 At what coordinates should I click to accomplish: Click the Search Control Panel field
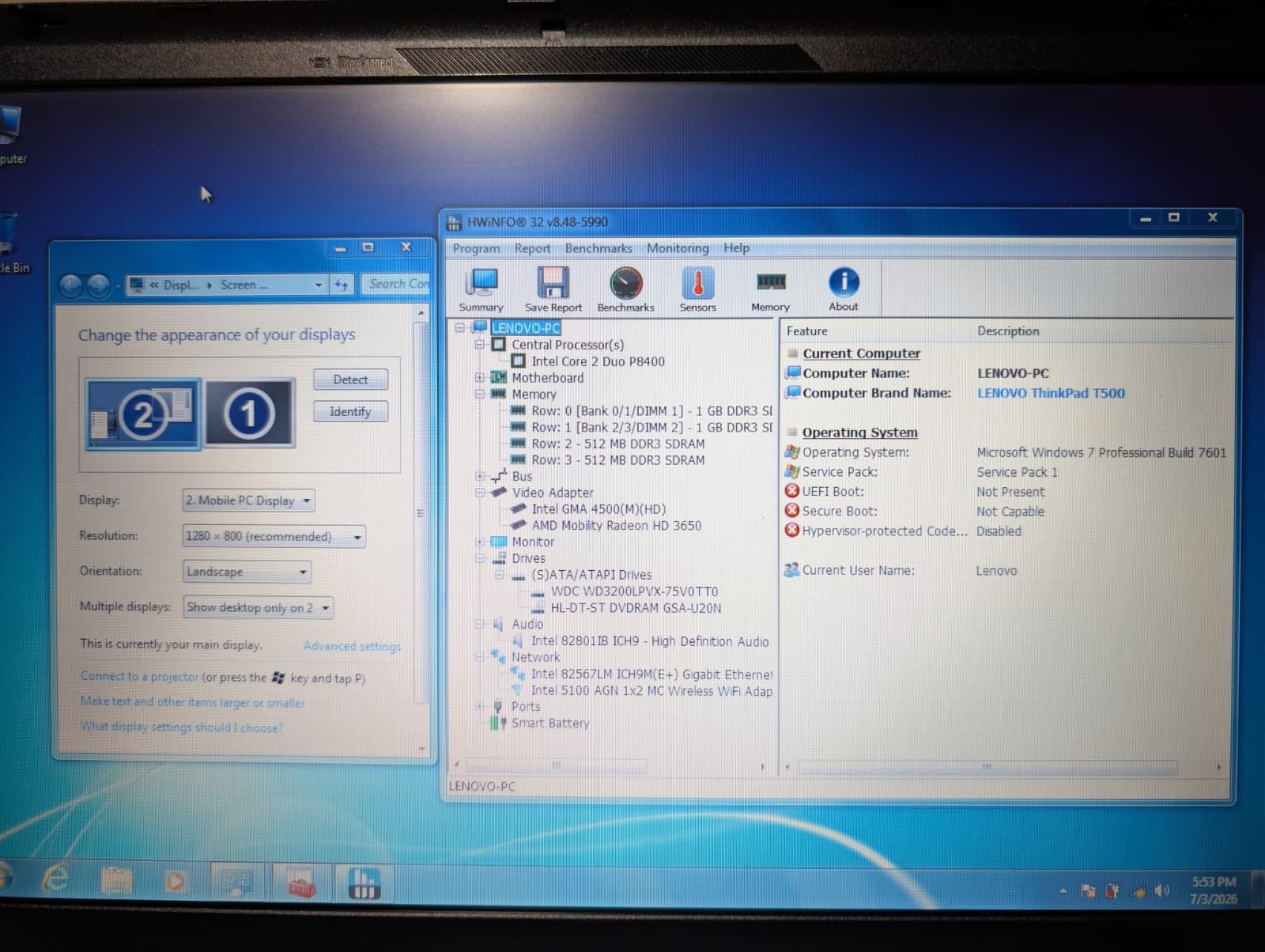398,284
